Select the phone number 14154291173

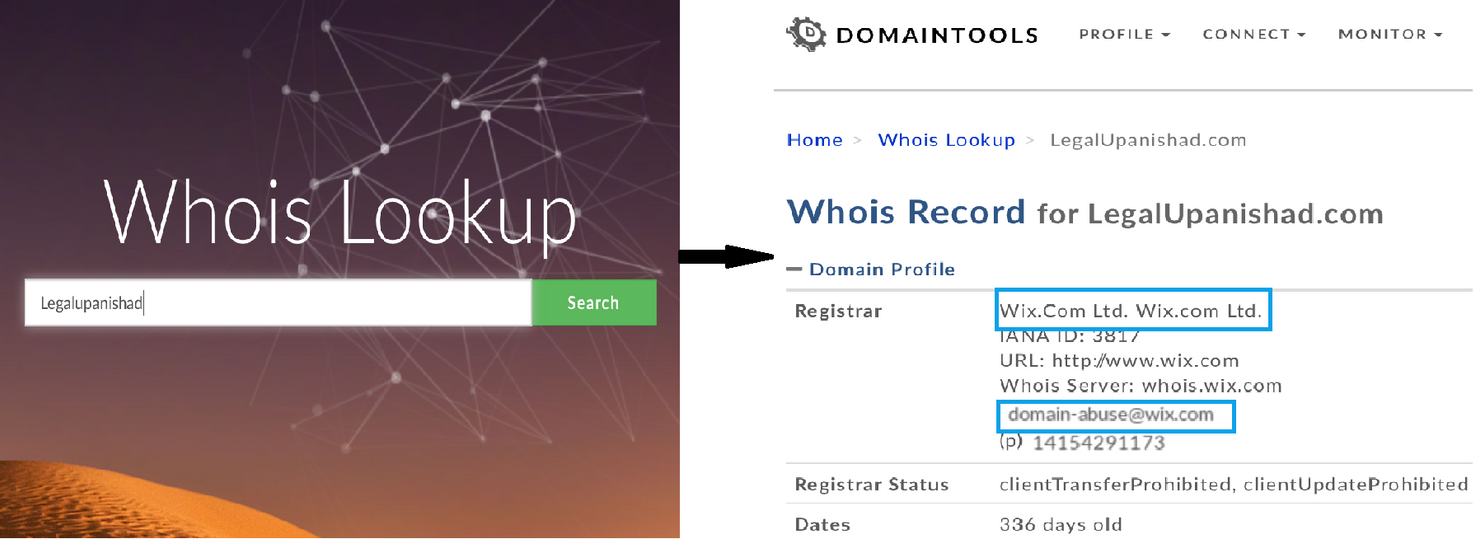[x=1099, y=442]
